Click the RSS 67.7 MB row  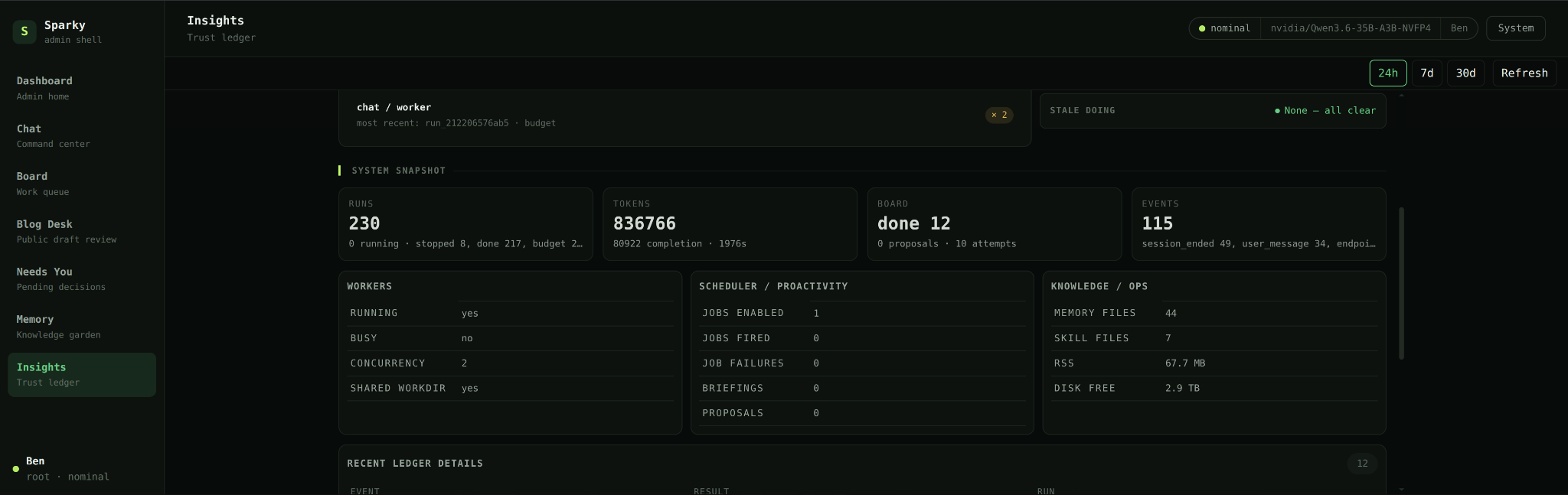pos(1214,363)
